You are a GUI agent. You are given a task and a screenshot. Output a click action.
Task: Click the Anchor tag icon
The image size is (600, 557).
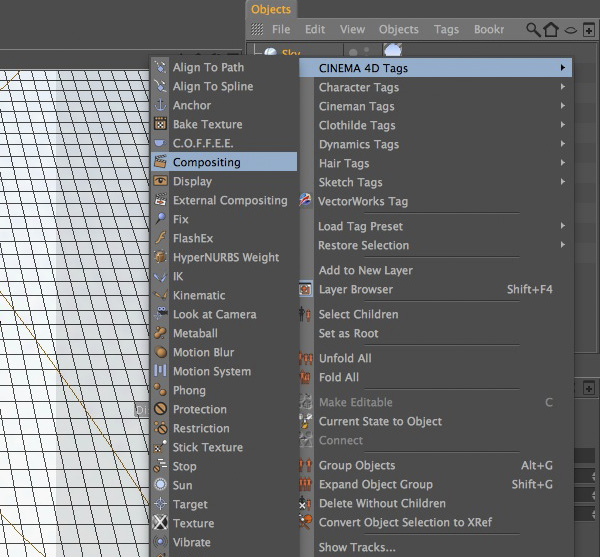pos(160,105)
